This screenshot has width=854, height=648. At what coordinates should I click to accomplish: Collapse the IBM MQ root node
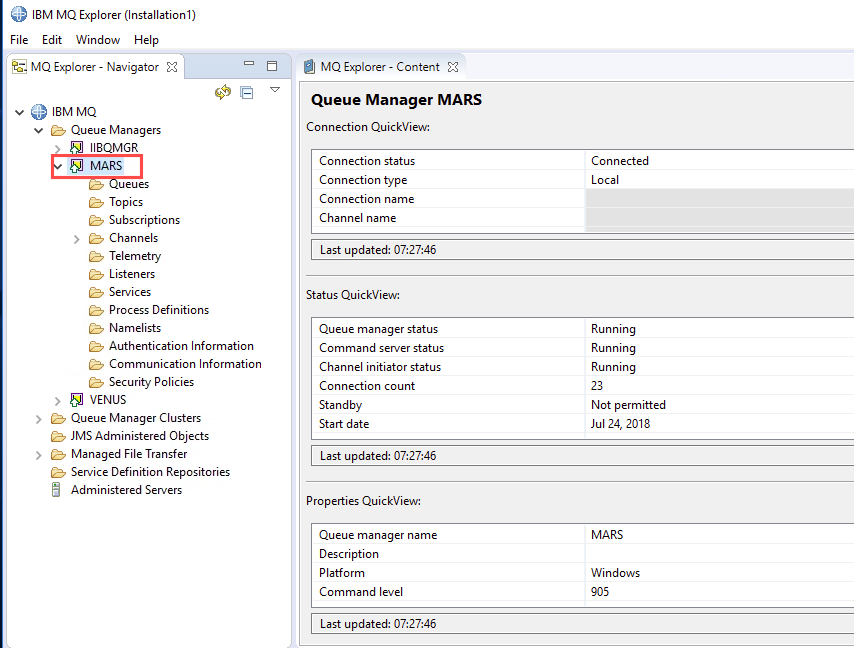pyautogui.click(x=20, y=112)
